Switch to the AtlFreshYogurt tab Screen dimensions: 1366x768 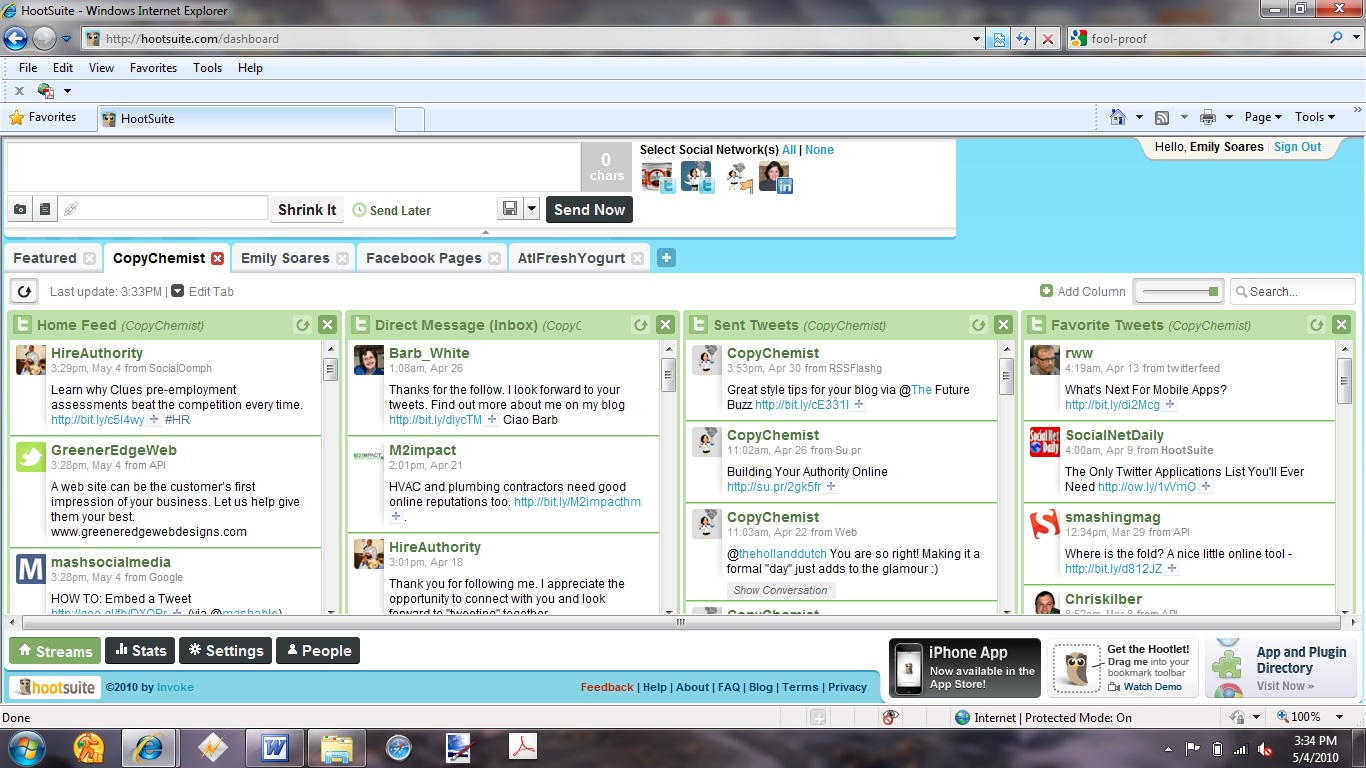click(571, 258)
